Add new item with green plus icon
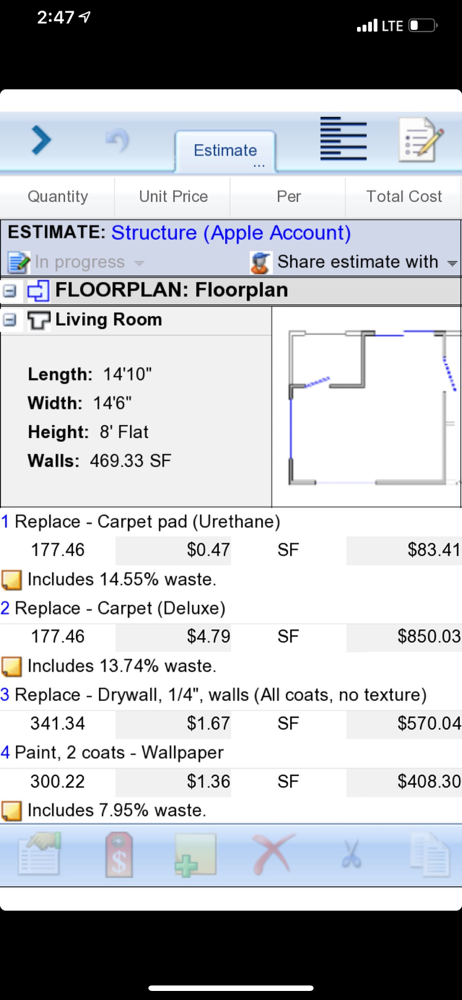462x1000 pixels. click(x=195, y=855)
